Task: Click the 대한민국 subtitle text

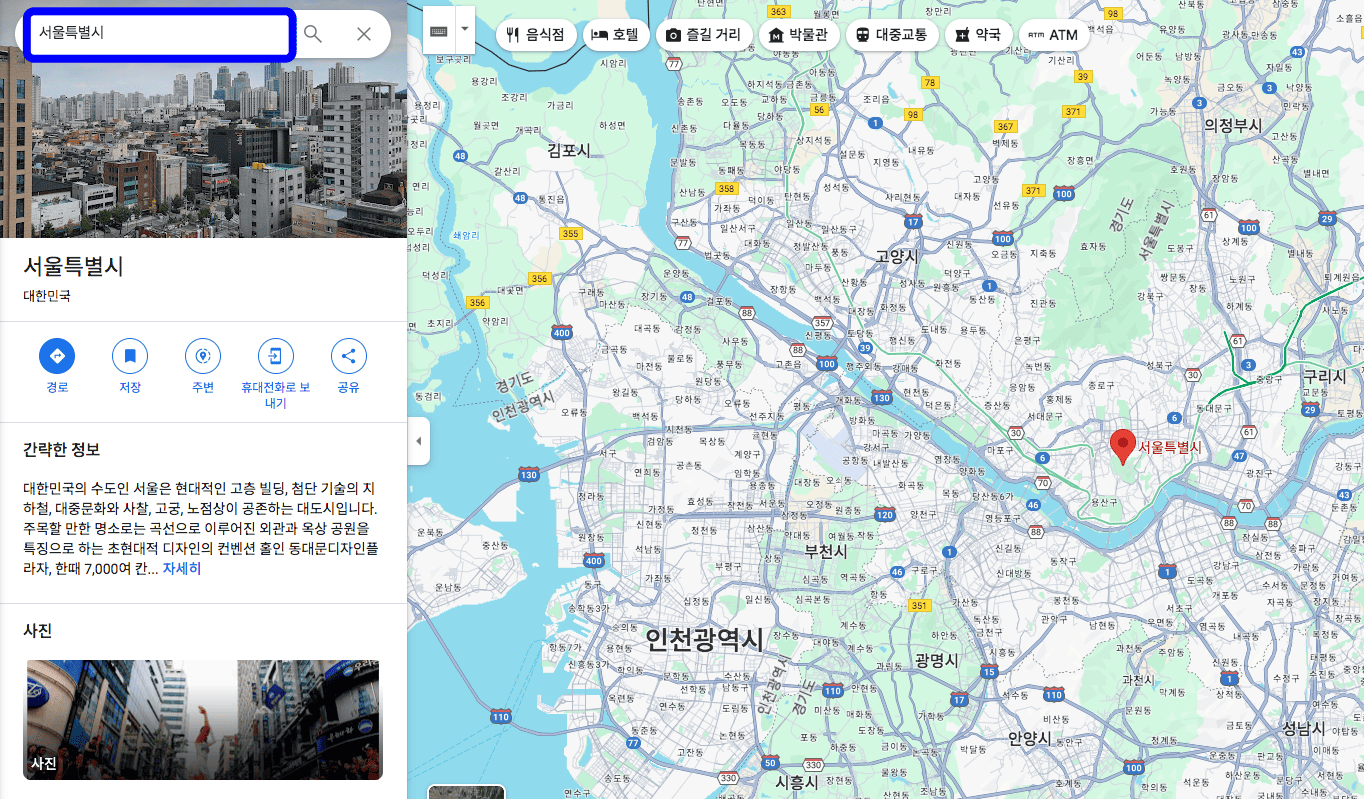Action: click(47, 296)
